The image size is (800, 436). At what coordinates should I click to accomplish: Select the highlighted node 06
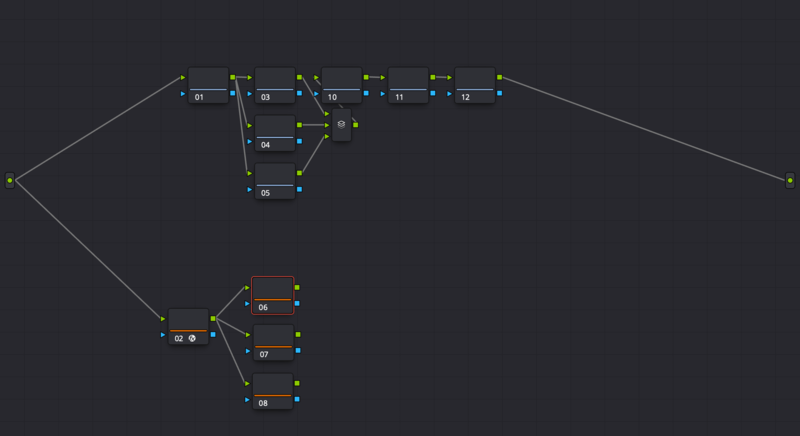pos(272,295)
